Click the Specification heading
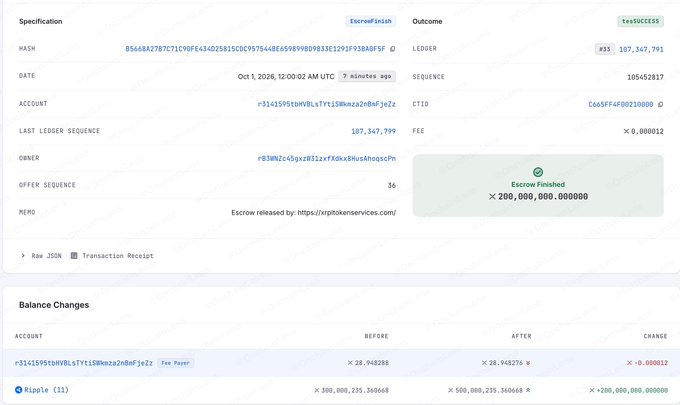 coord(41,21)
